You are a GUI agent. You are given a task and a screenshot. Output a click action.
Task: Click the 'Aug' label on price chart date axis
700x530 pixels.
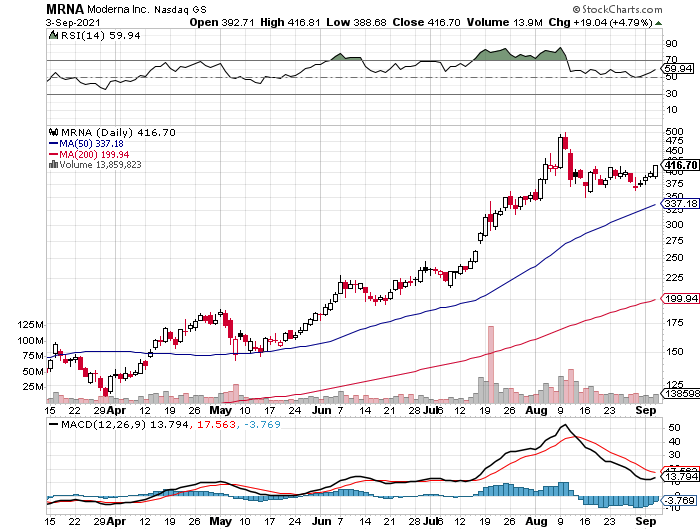coord(536,410)
